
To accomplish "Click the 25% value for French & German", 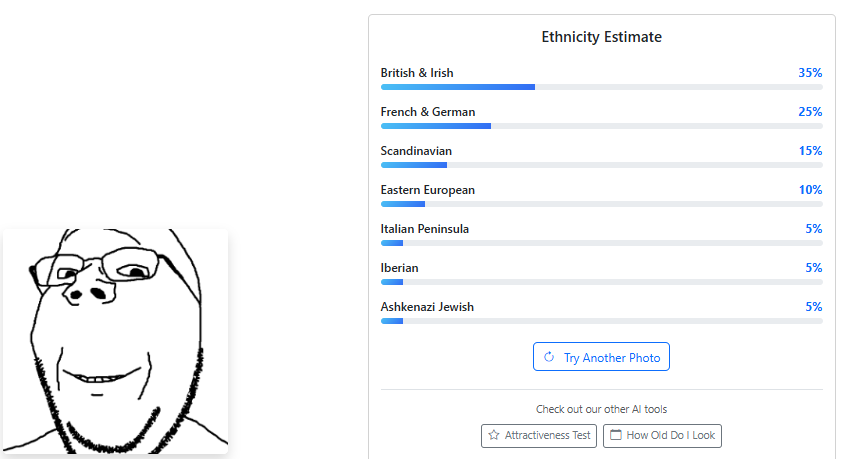I will [809, 112].
